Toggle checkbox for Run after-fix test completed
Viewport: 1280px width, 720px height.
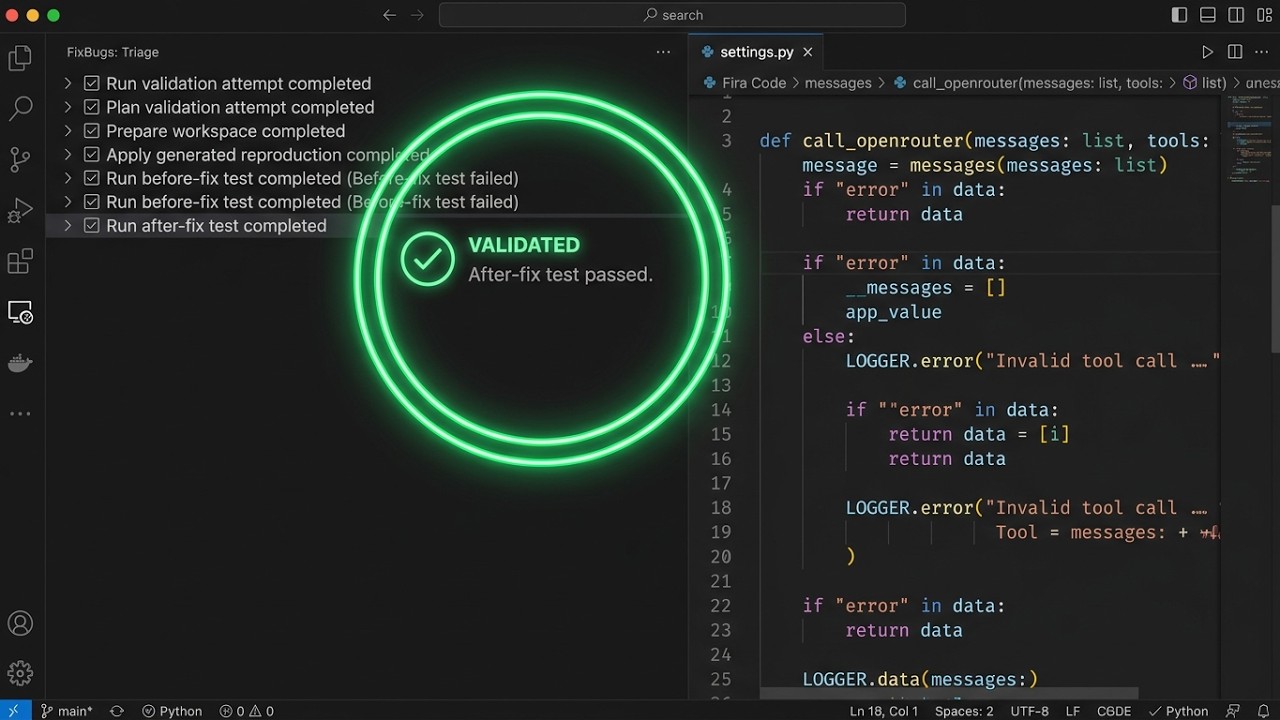coord(92,226)
